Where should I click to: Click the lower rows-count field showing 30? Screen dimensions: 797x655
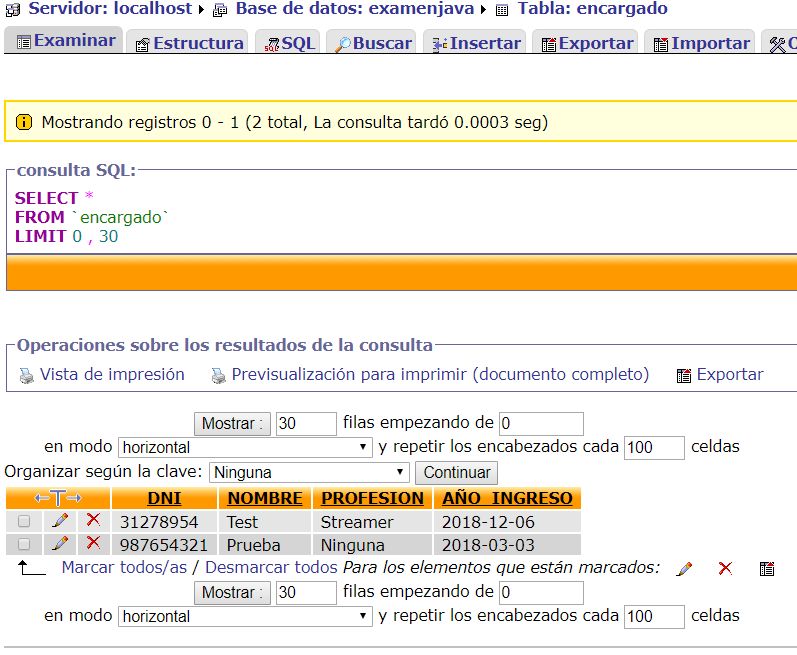[306, 592]
